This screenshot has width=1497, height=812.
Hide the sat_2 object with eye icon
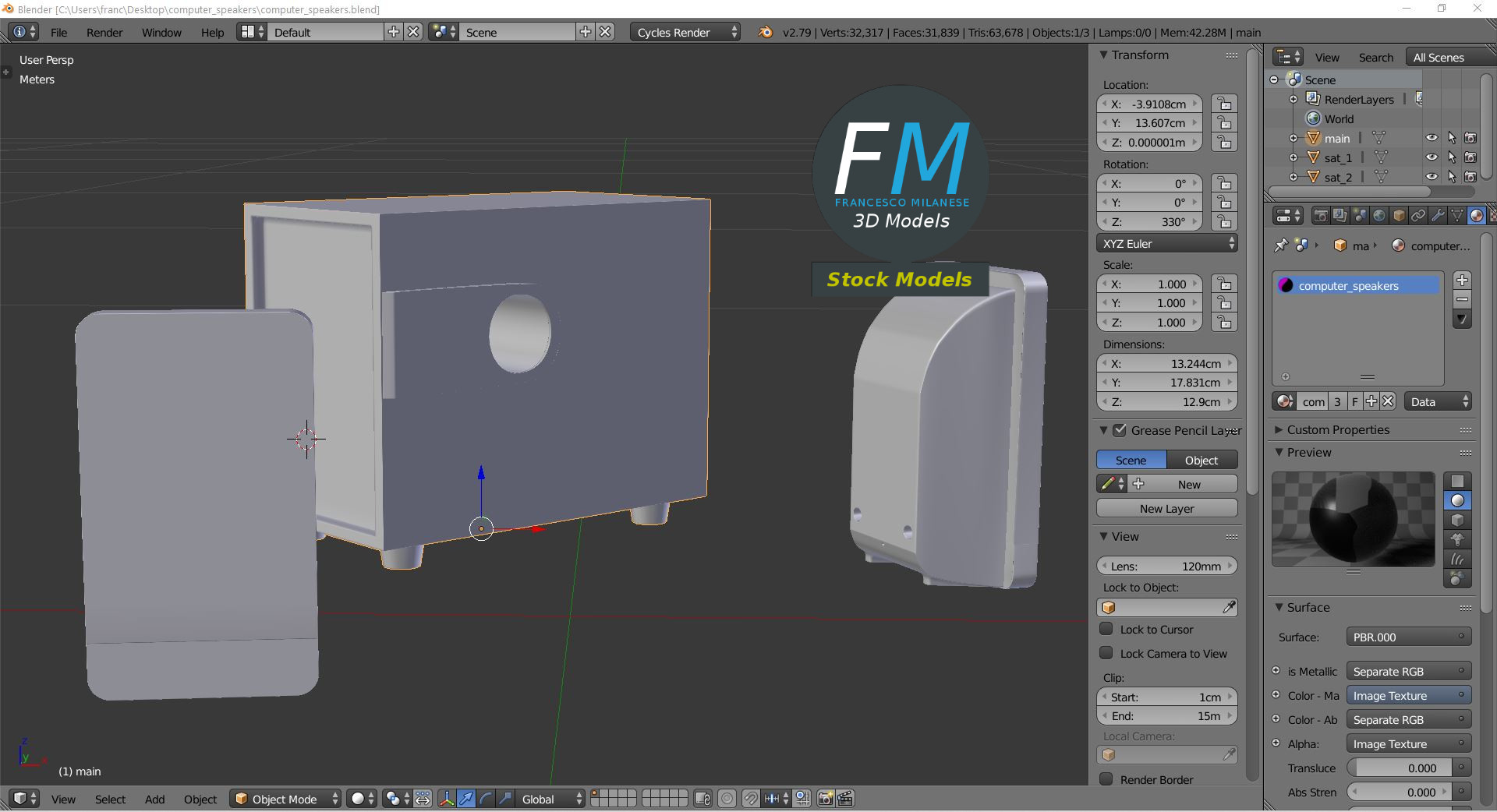(1432, 177)
